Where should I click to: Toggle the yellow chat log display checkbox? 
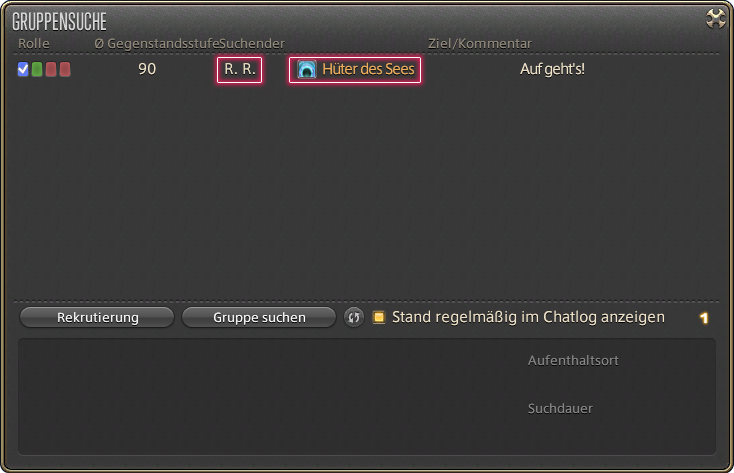[379, 318]
